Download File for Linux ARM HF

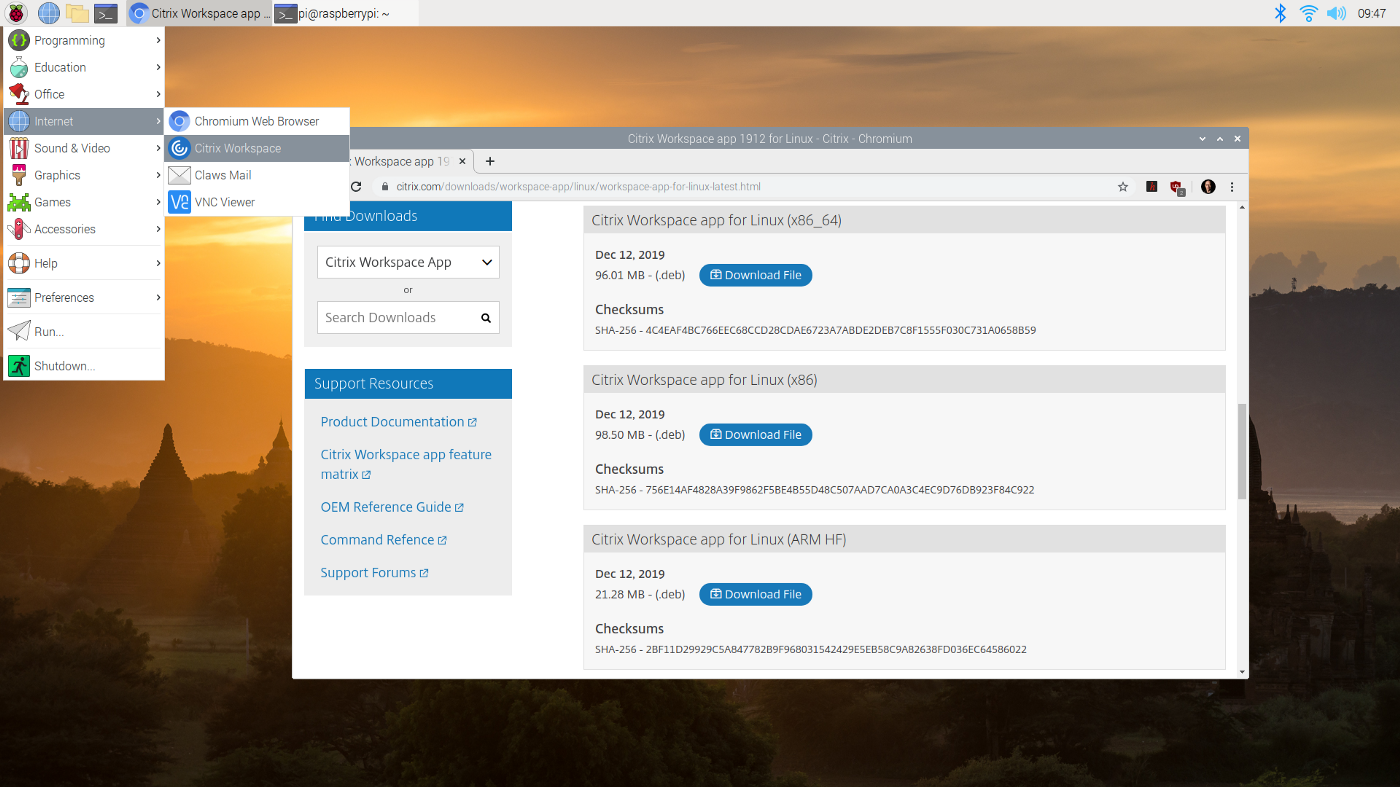[x=755, y=594]
